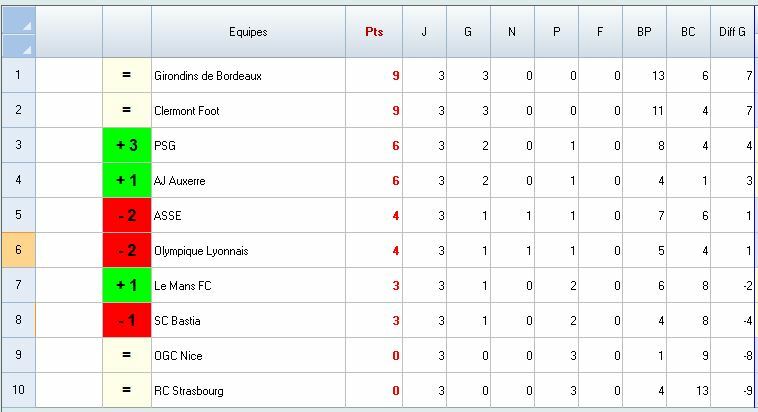The width and height of the screenshot is (758, 412).
Task: Click the equals indicator for Girondins de Bordeaux
Action: click(127, 76)
